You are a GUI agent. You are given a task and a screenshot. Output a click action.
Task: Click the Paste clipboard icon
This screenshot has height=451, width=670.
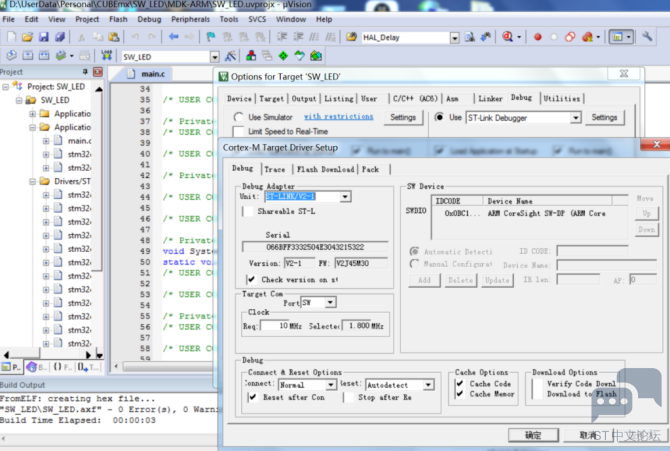(x=114, y=37)
